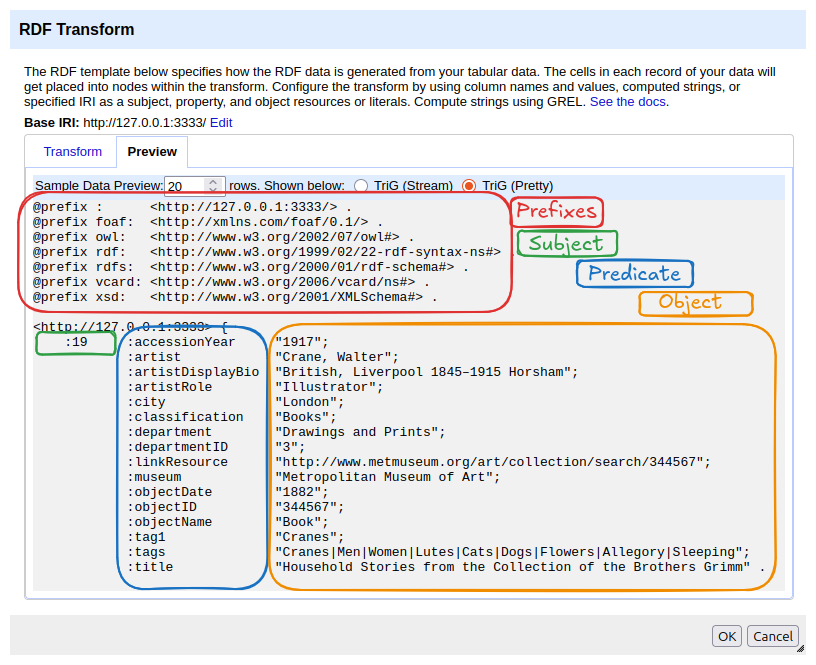Click the ':tag1' predicate text
This screenshot has height=665, width=816.
tap(146, 537)
